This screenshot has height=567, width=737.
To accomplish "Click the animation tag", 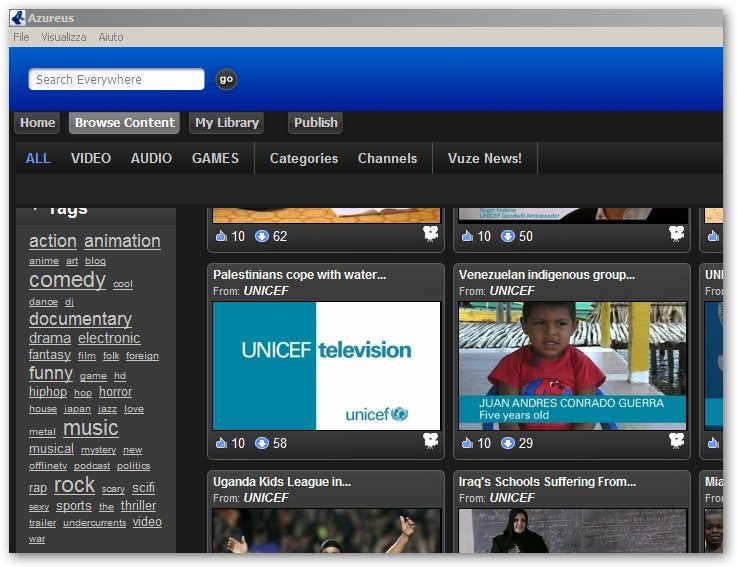I will [x=122, y=241].
